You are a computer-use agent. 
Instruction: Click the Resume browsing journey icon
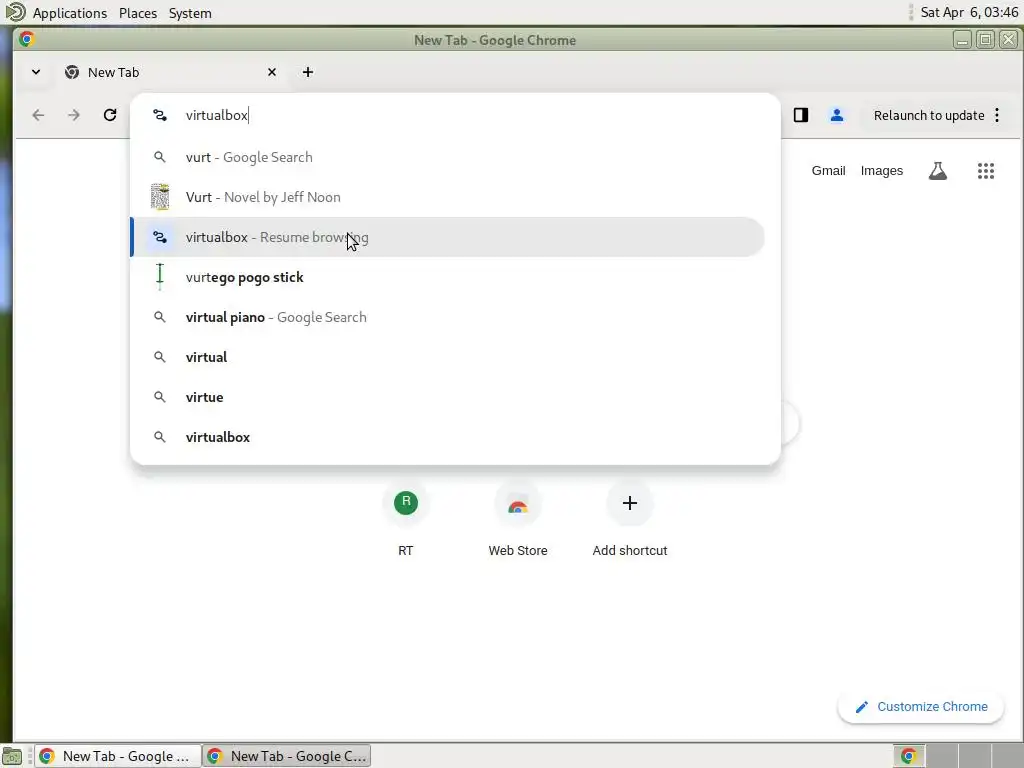tap(160, 237)
